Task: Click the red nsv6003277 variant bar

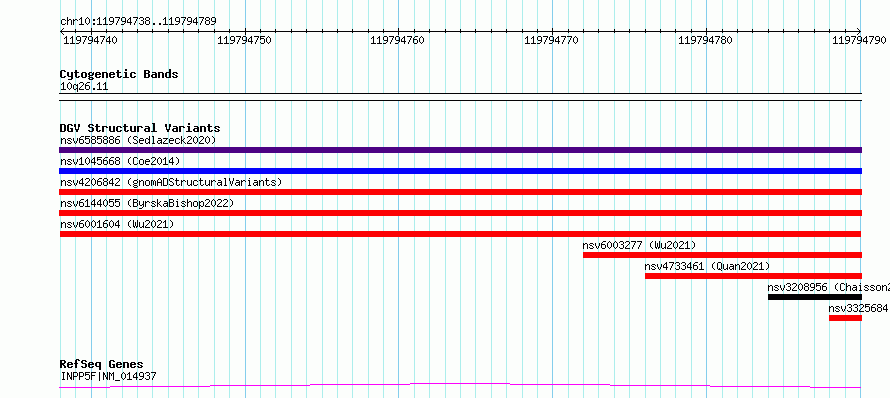Action: 722,255
